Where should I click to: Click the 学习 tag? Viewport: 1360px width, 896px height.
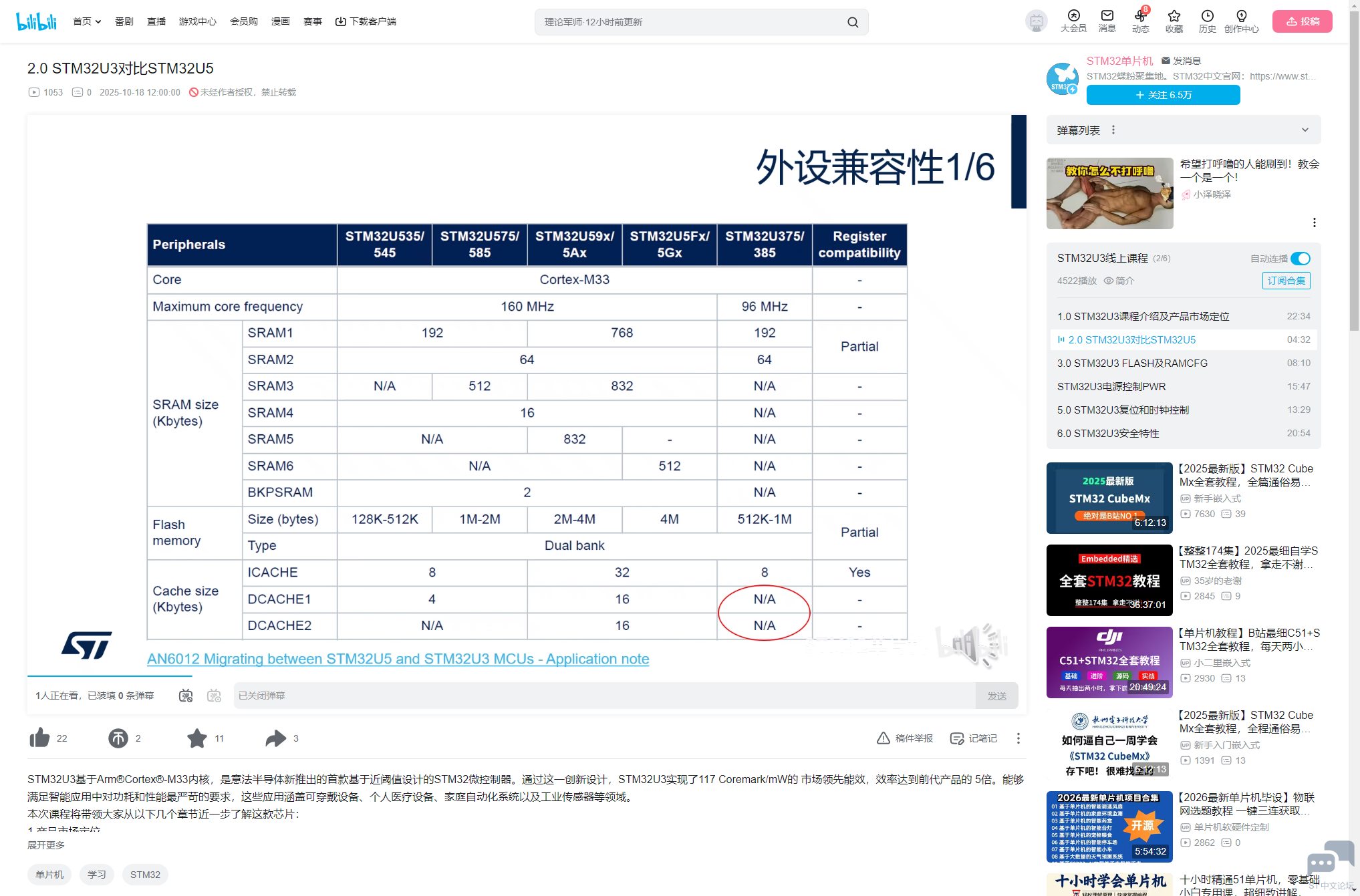pyautogui.click(x=97, y=875)
